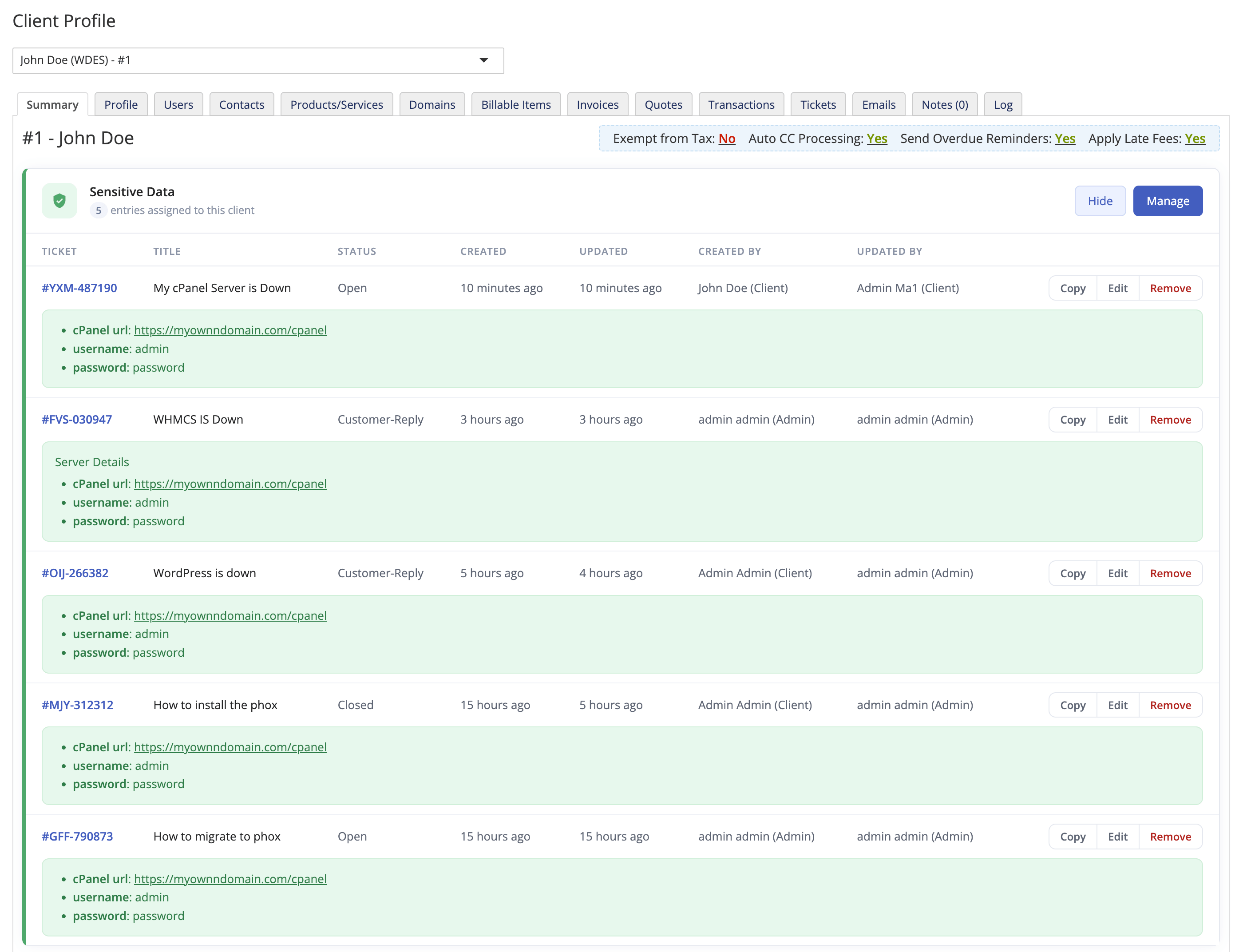Open ticket #YXM-487190

[79, 288]
